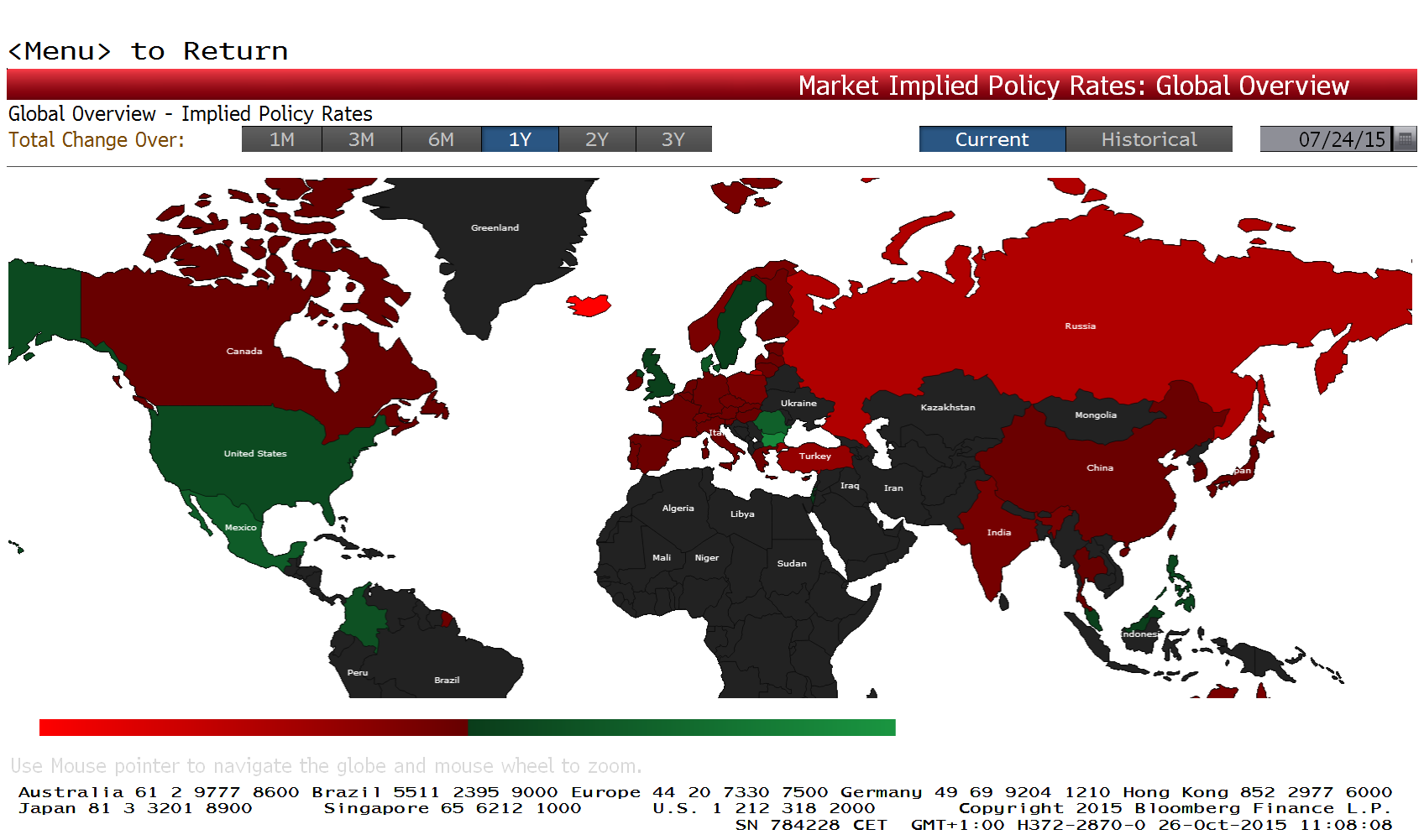Click Mexico on the map
Screen dimensions: 1424x840
coord(240,528)
